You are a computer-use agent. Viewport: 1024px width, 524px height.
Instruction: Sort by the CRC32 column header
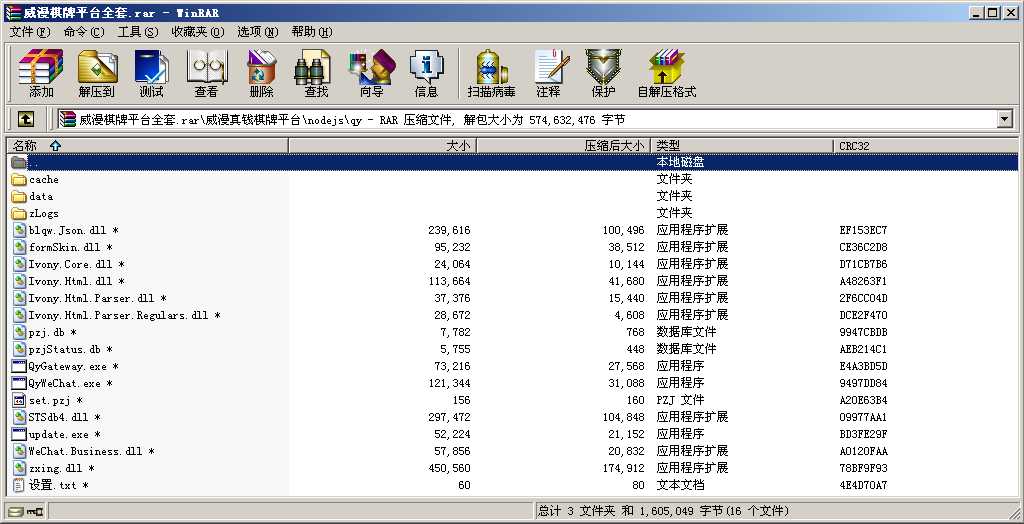(x=925, y=146)
